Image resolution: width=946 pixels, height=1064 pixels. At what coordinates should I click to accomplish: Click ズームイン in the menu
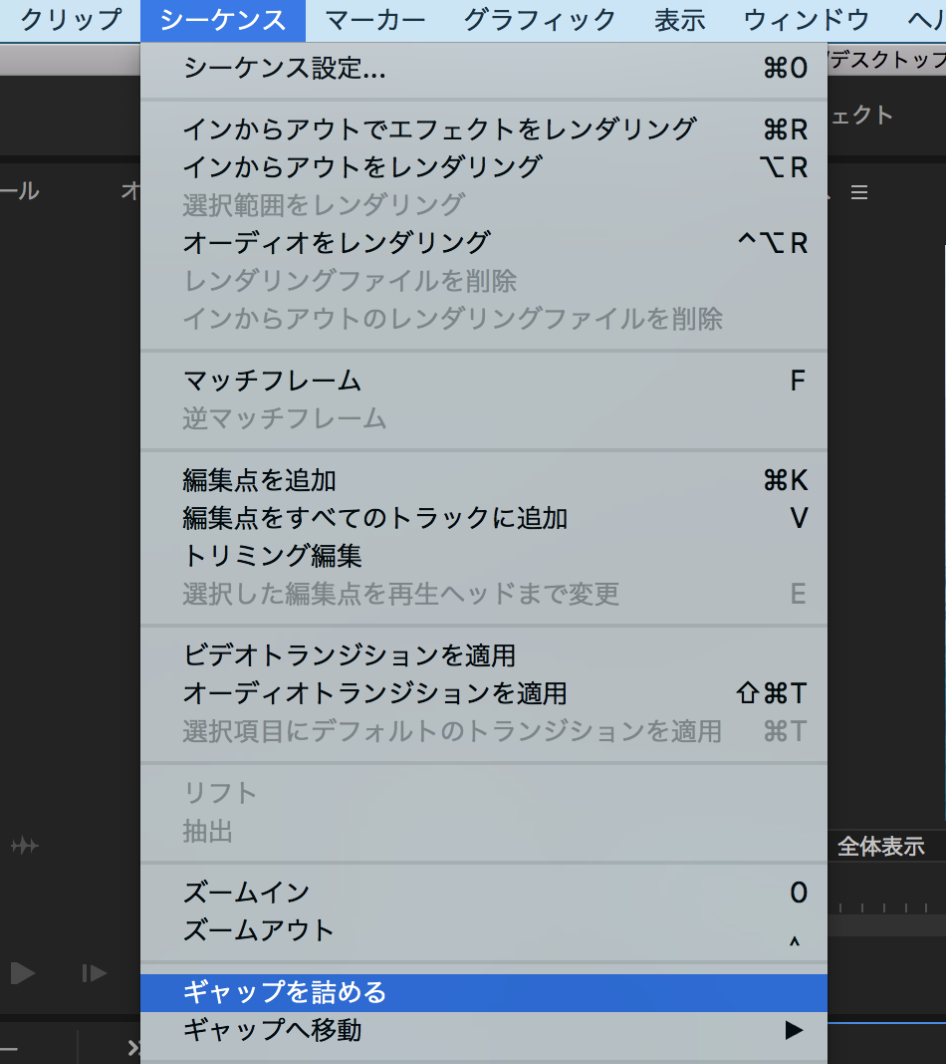(x=246, y=892)
